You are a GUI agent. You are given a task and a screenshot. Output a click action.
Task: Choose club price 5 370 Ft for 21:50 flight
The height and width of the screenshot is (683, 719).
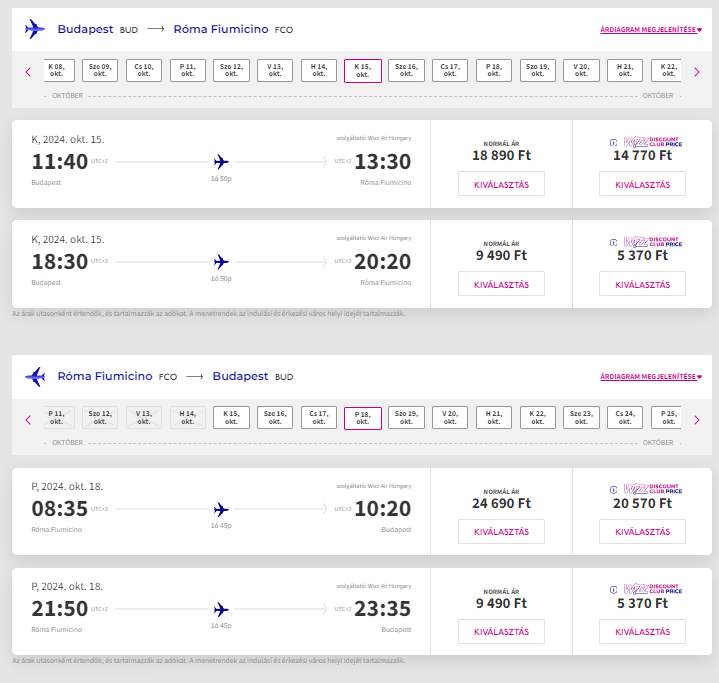pyautogui.click(x=642, y=632)
